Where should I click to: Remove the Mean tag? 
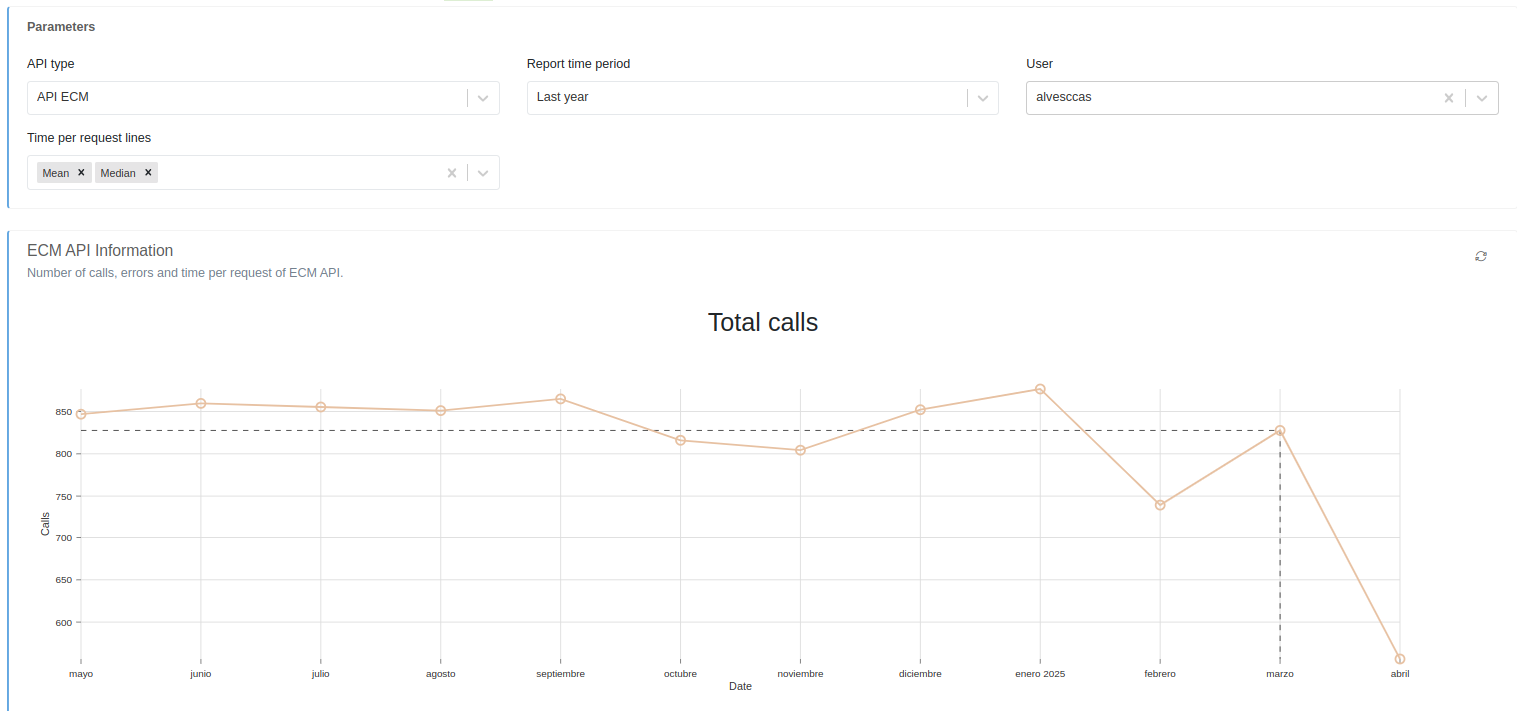(81, 172)
